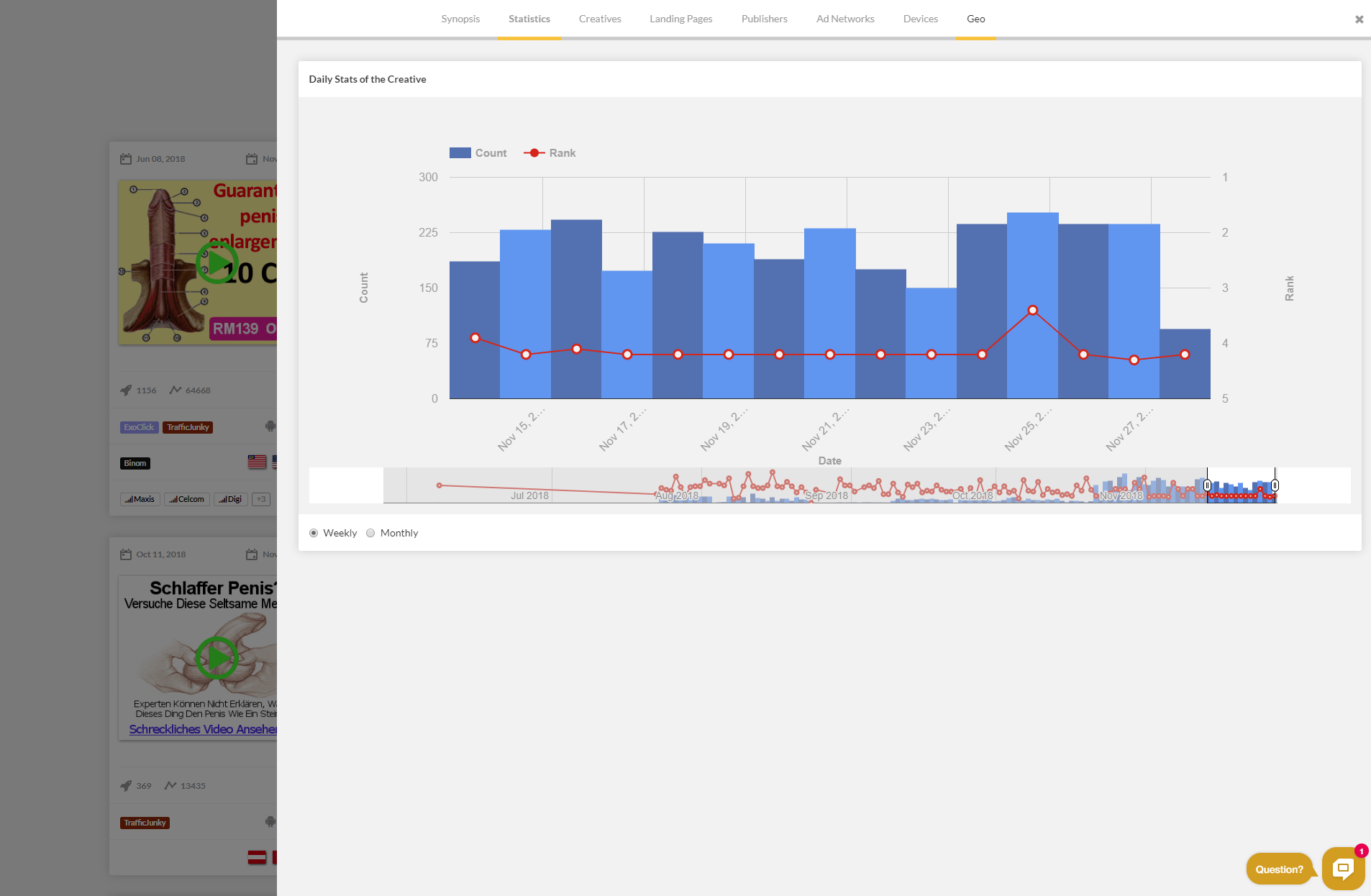Click the Nov 25 rank data point
The height and width of the screenshot is (896, 1371).
pos(1032,310)
